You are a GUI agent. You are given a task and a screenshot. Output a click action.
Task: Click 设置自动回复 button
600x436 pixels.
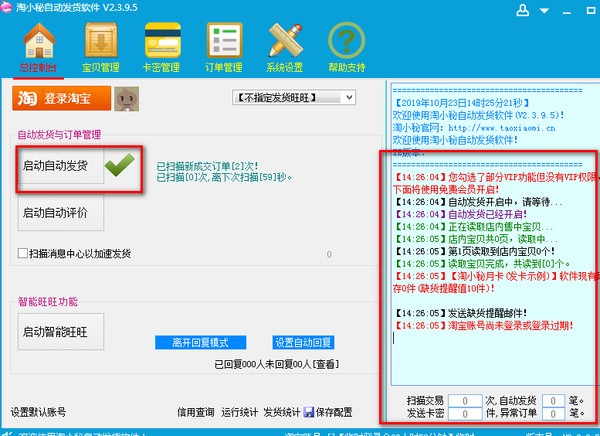tap(303, 342)
